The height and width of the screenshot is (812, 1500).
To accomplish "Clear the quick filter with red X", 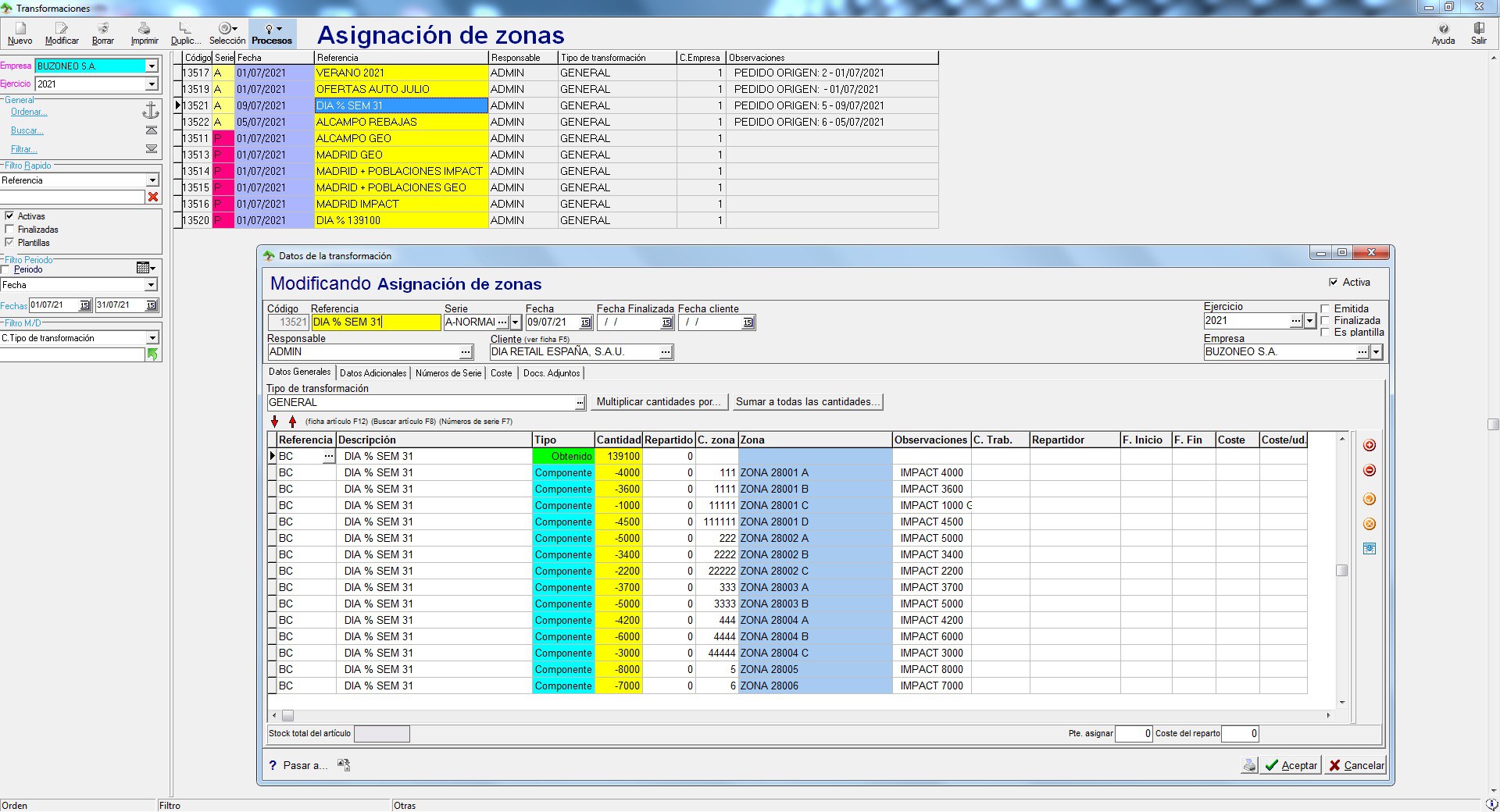I will pyautogui.click(x=153, y=198).
